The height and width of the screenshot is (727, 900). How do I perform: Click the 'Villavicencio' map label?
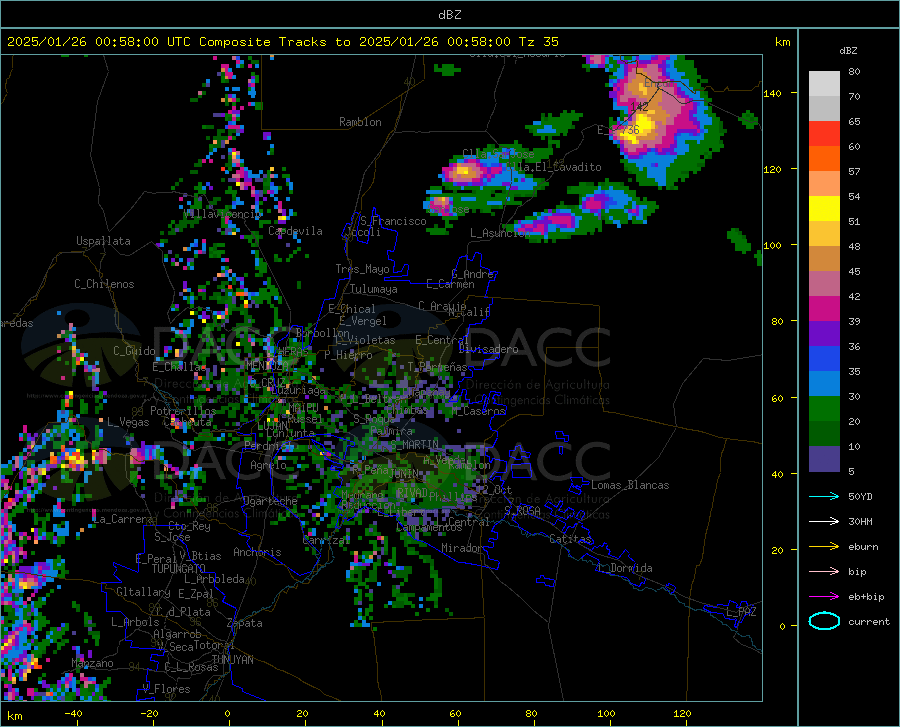coord(222,214)
